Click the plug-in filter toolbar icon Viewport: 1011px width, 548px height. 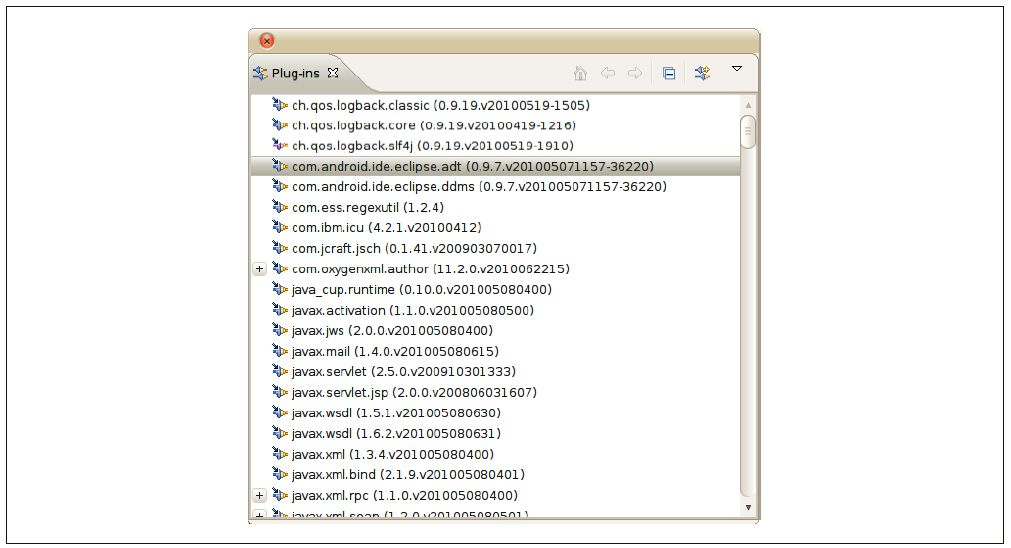click(x=702, y=73)
